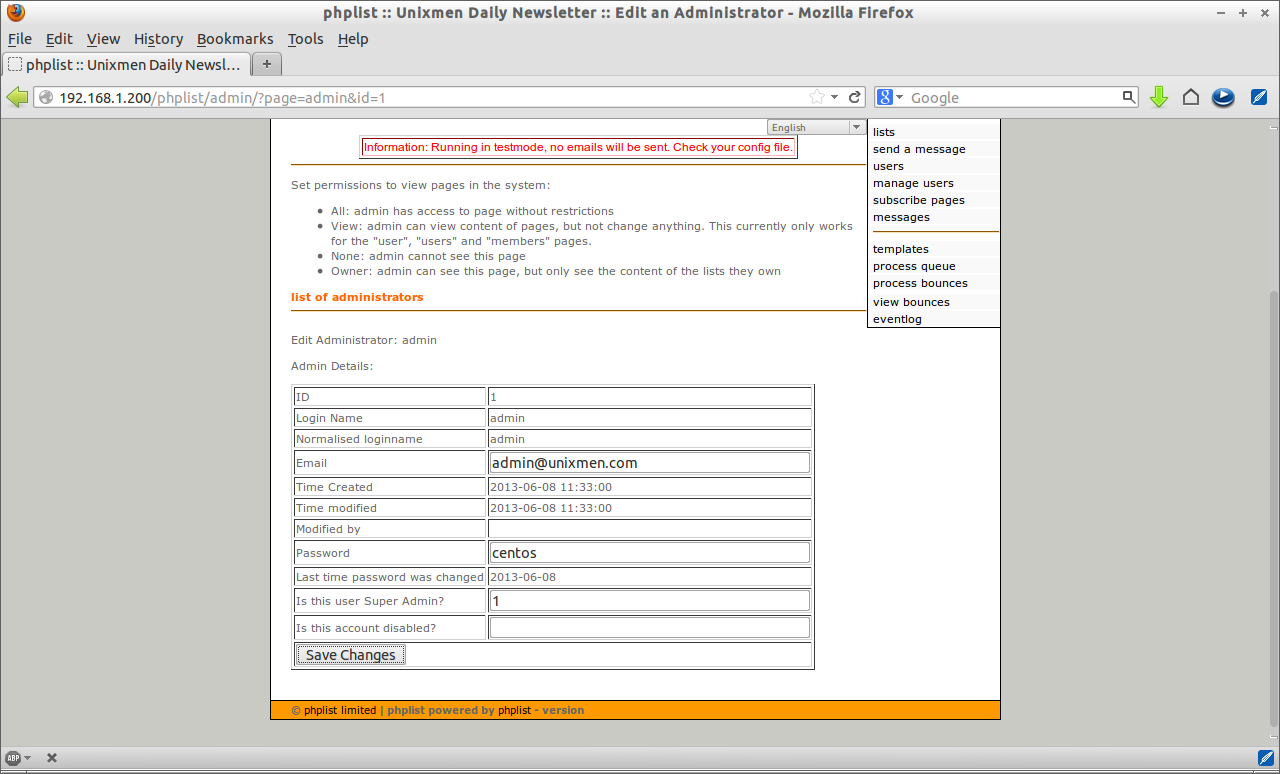Click the blue round play toolbar icon

pyautogui.click(x=1223, y=97)
